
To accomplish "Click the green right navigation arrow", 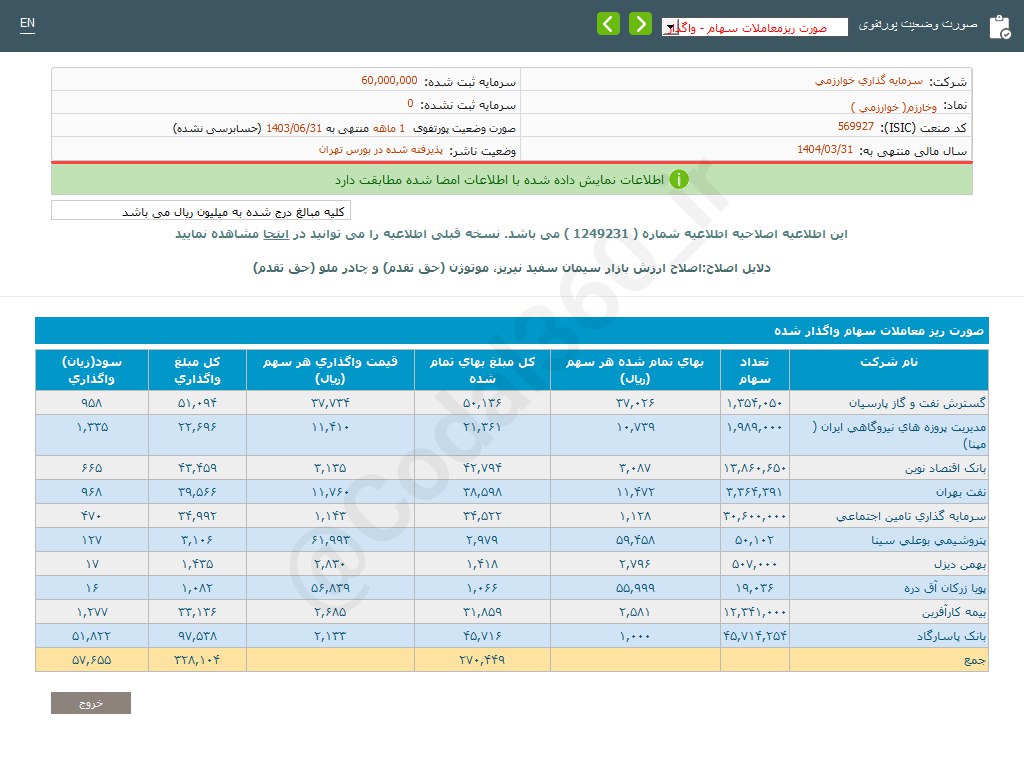I will [640, 23].
